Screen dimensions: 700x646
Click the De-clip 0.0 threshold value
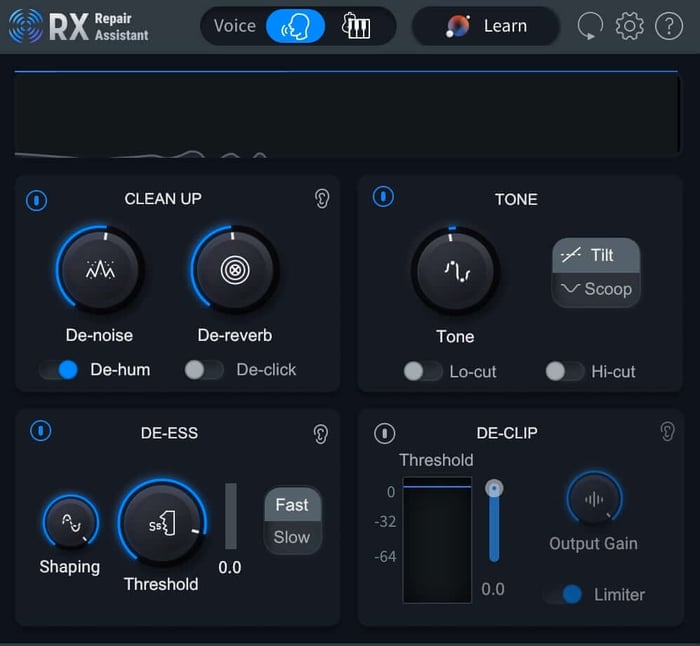pos(493,590)
